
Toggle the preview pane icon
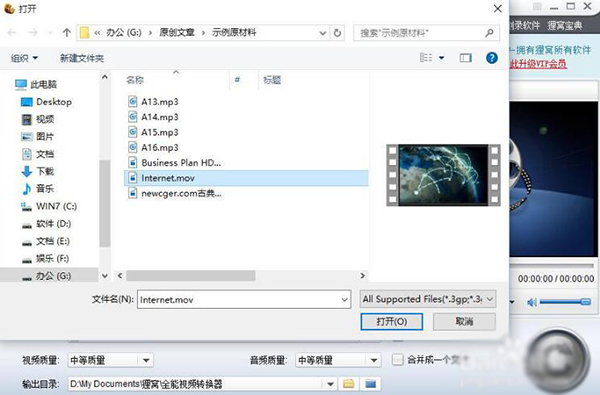pyautogui.click(x=465, y=58)
